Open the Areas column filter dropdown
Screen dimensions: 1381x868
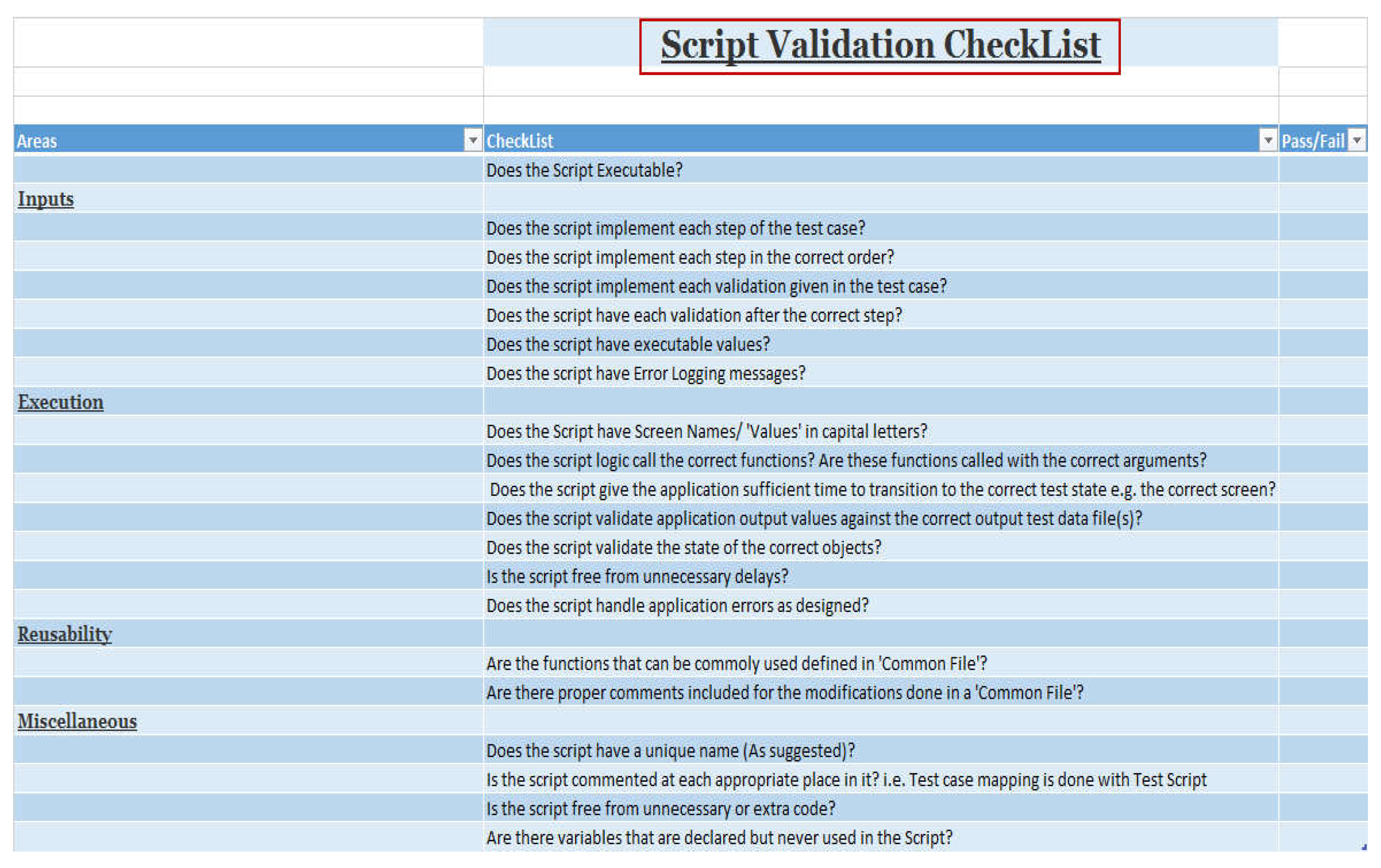point(473,140)
